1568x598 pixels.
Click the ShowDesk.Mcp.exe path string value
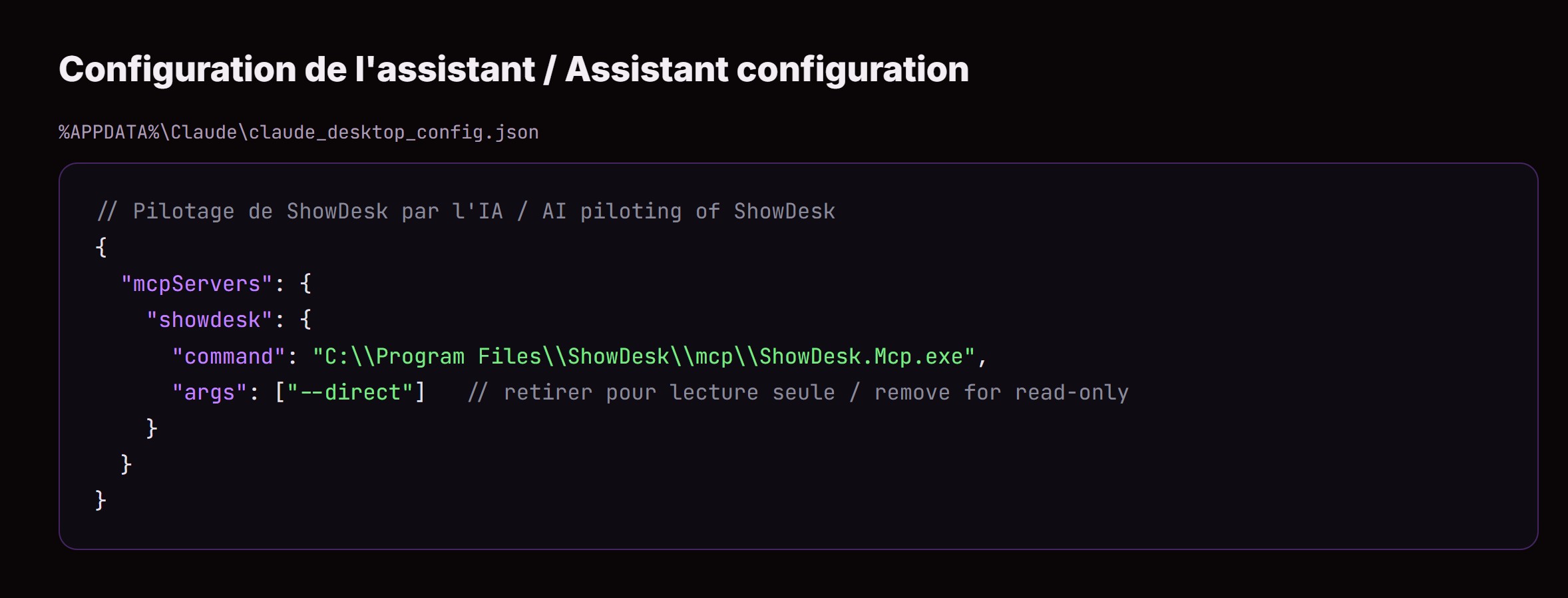click(x=644, y=356)
